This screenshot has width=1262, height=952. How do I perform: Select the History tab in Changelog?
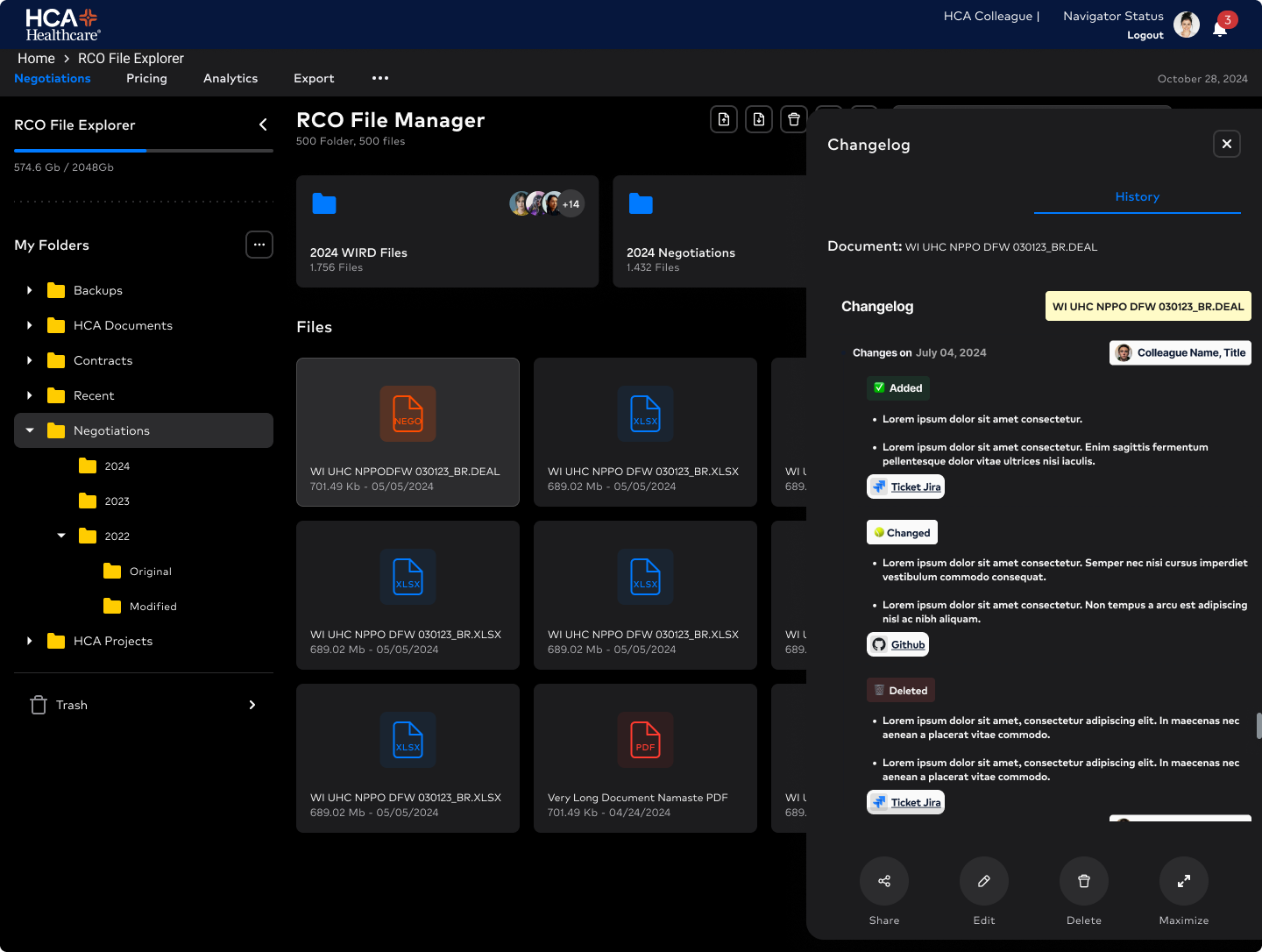click(x=1137, y=197)
